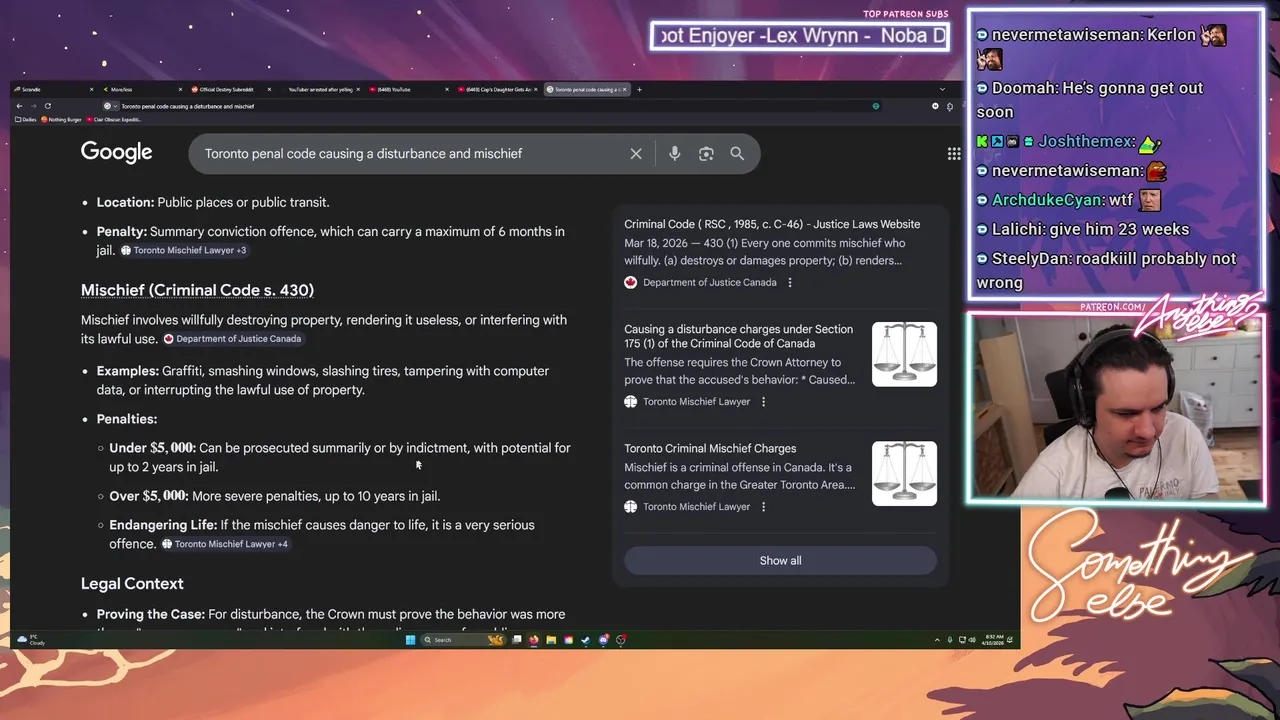Switch to the Official Destiny Subreddit tab
Image resolution: width=1280 pixels, height=720 pixels.
tap(230, 89)
